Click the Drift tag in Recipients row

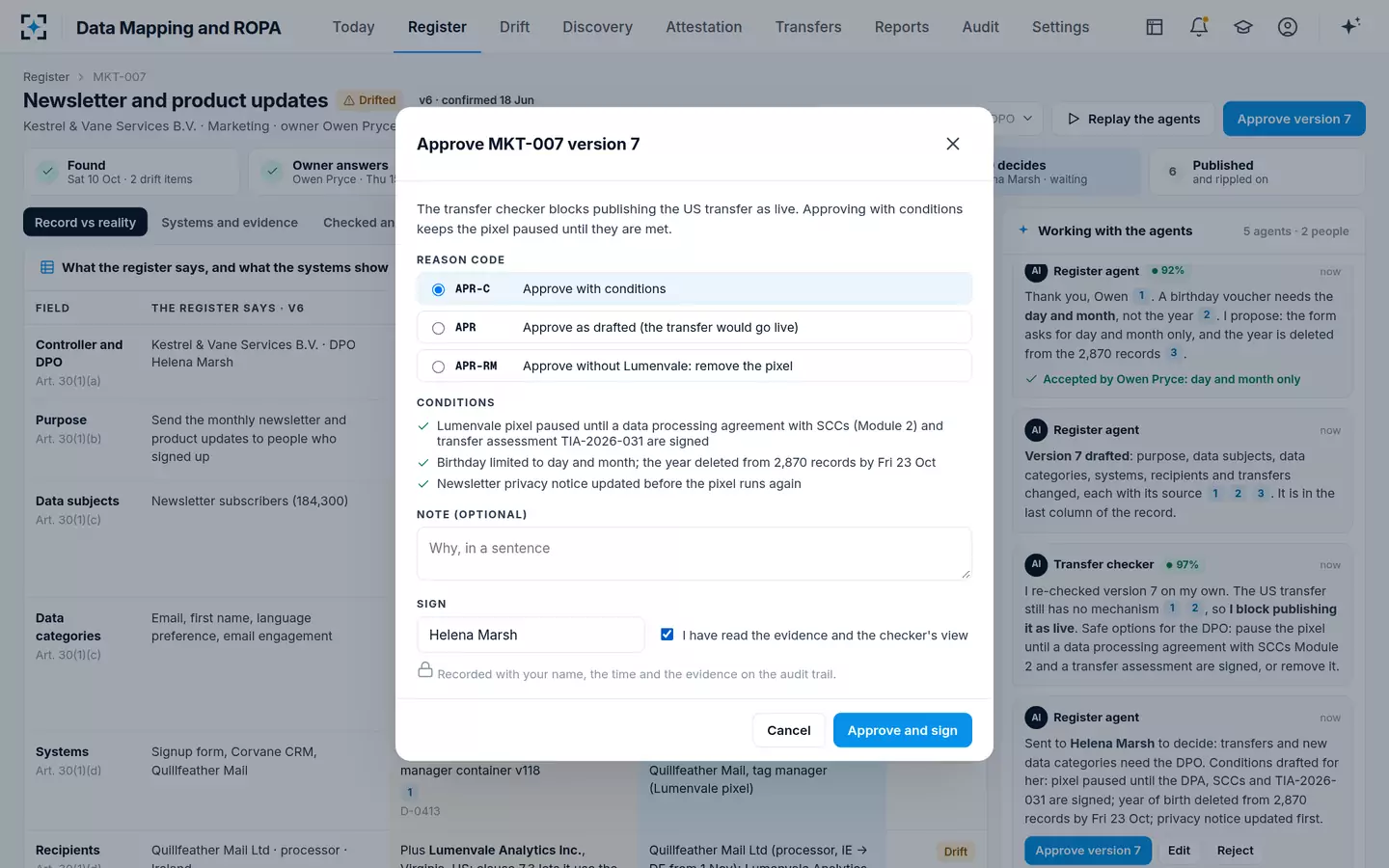955,852
